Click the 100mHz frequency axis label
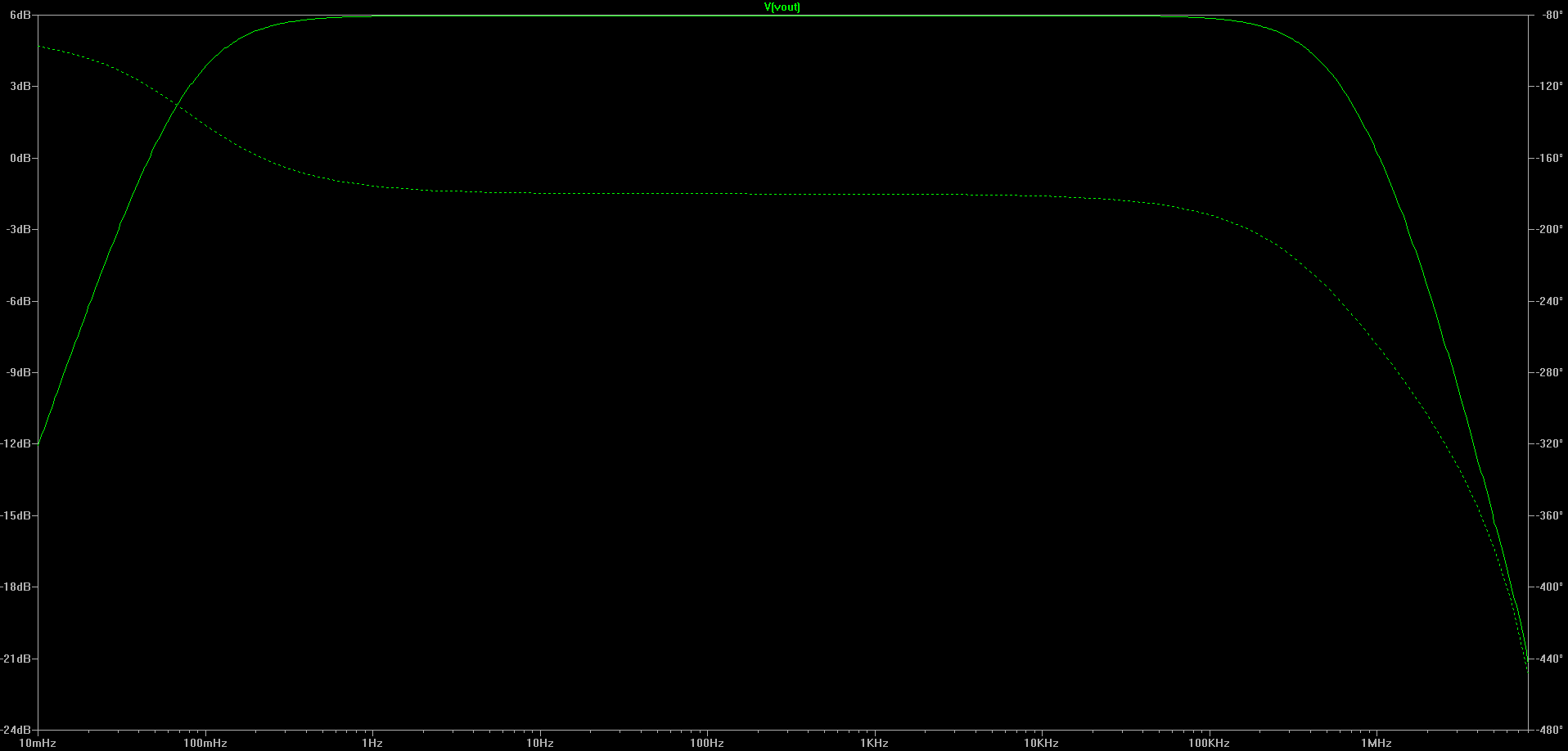1568x751 pixels. click(205, 743)
